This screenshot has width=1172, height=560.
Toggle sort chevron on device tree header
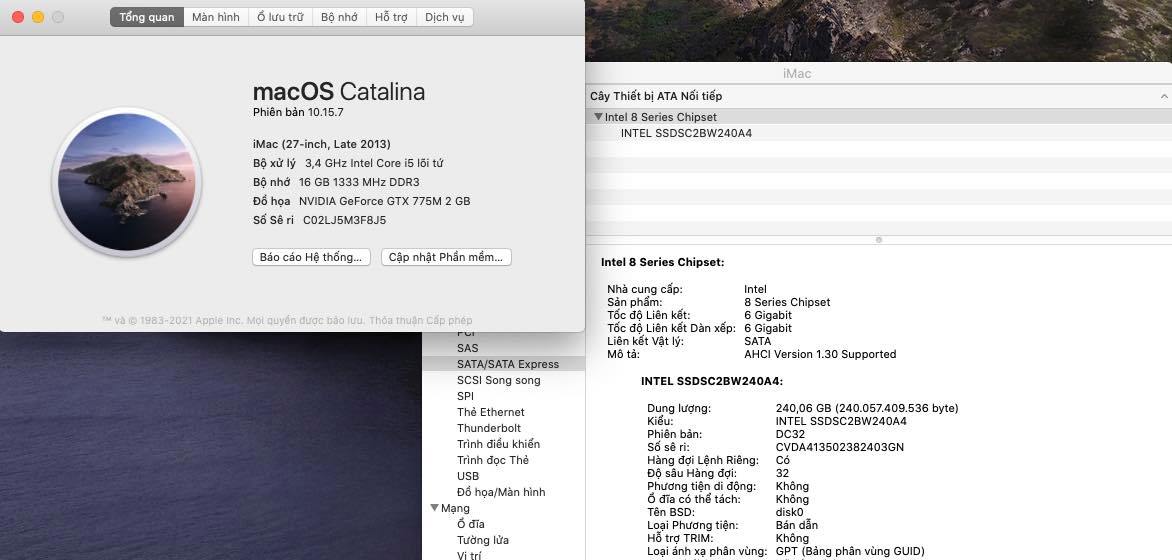(1163, 96)
